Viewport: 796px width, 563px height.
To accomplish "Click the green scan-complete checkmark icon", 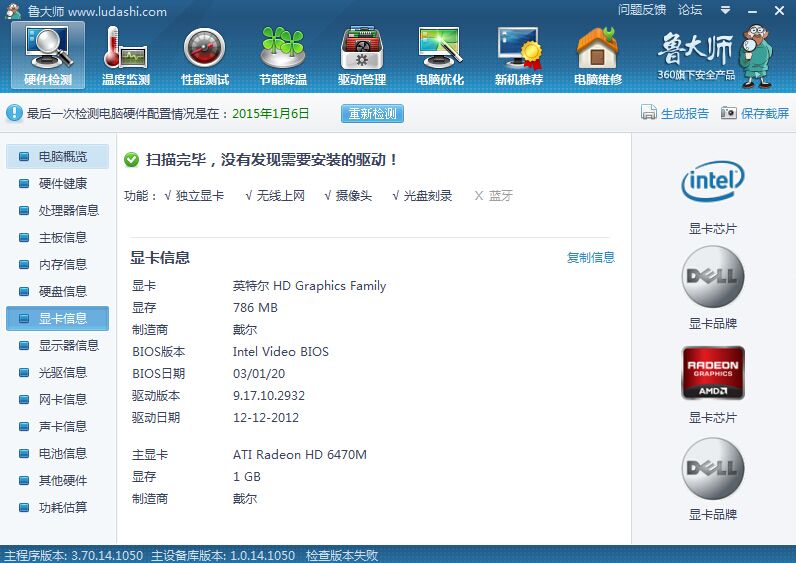I will [131, 160].
